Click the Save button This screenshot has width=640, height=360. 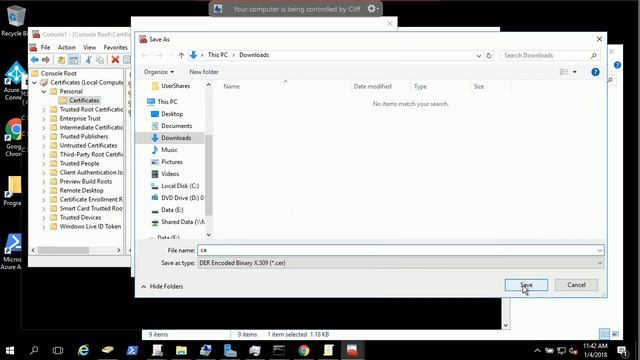pos(526,285)
